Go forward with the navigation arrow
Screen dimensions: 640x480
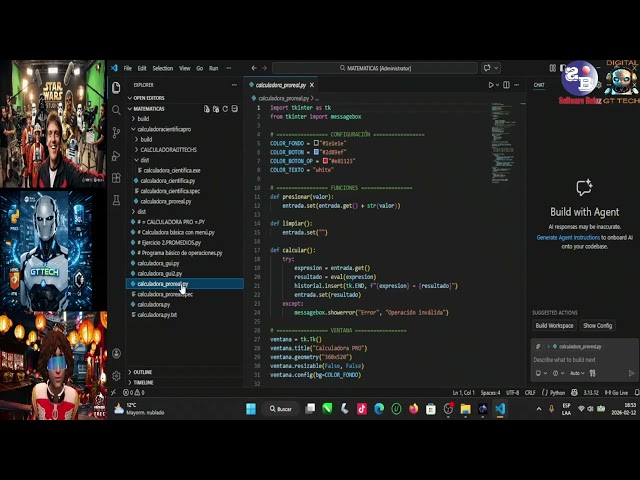(264, 68)
